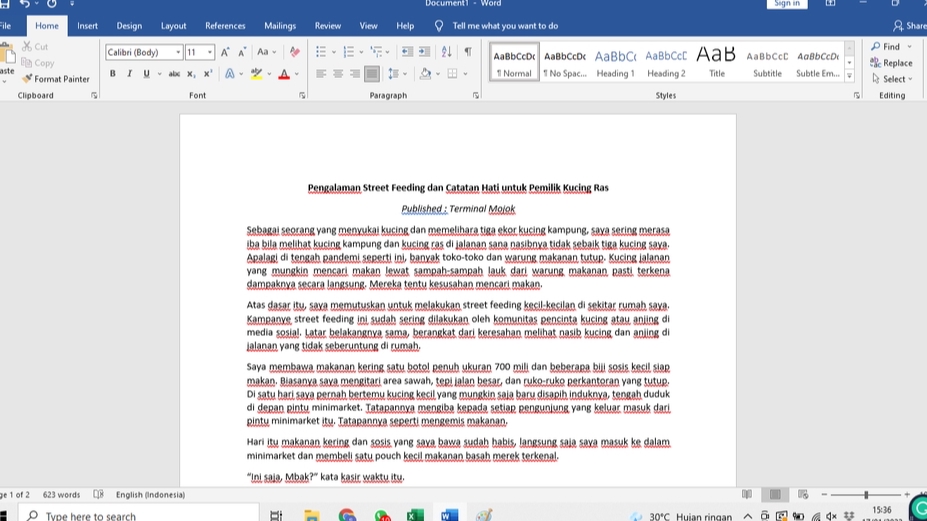Viewport: 927px width, 521px height.
Task: Click the Undo arrow icon
Action: click(24, 4)
